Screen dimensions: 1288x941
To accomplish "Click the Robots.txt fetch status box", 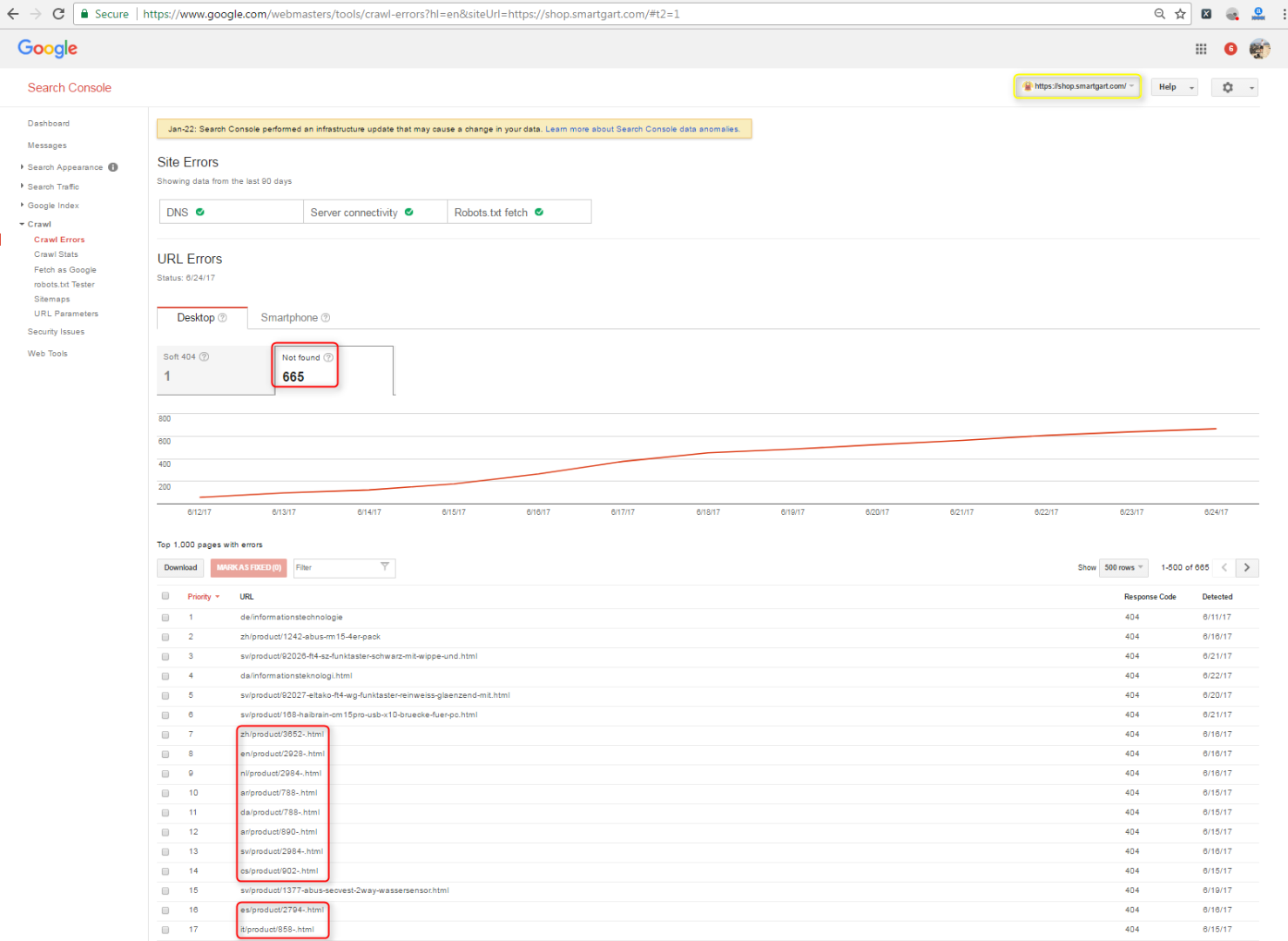I will (x=519, y=212).
